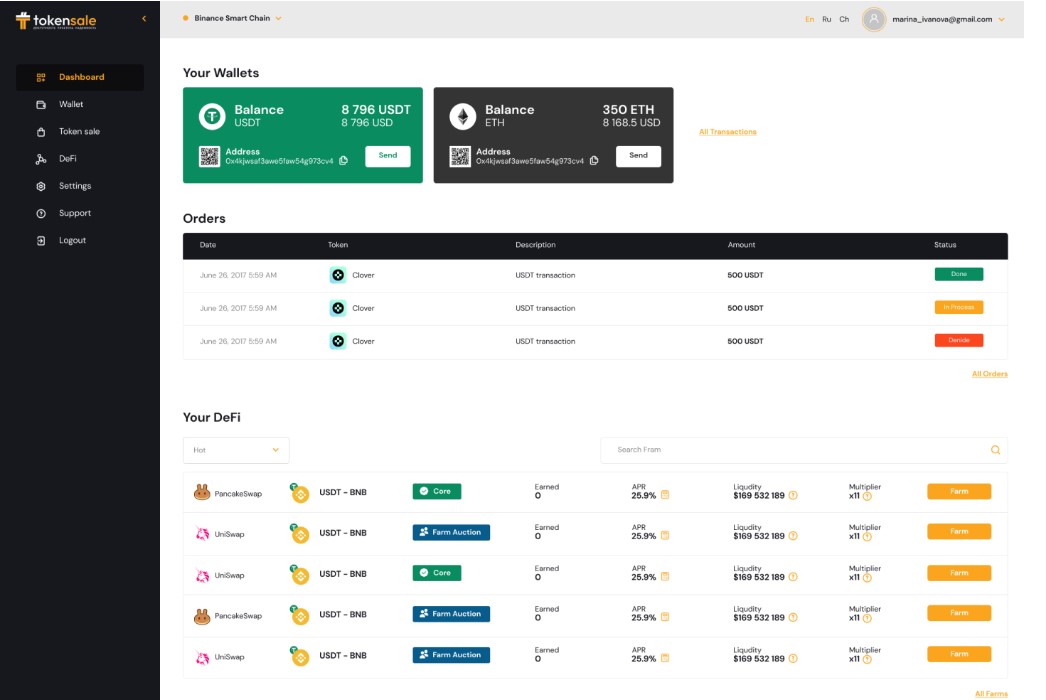
Task: Open All Farms link
Action: coord(991,694)
